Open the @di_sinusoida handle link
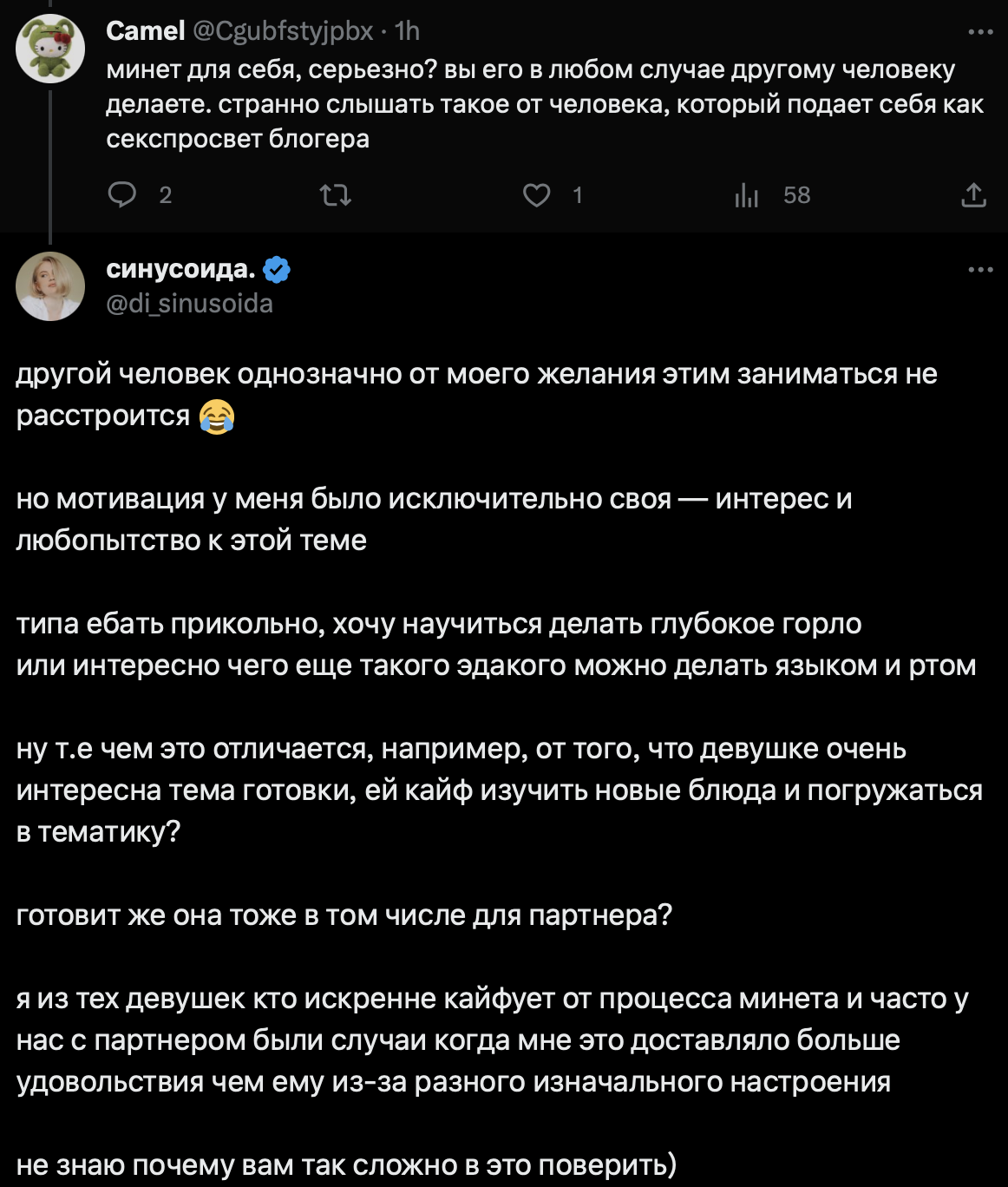Screen dimensions: 1008x1187 pos(189,304)
